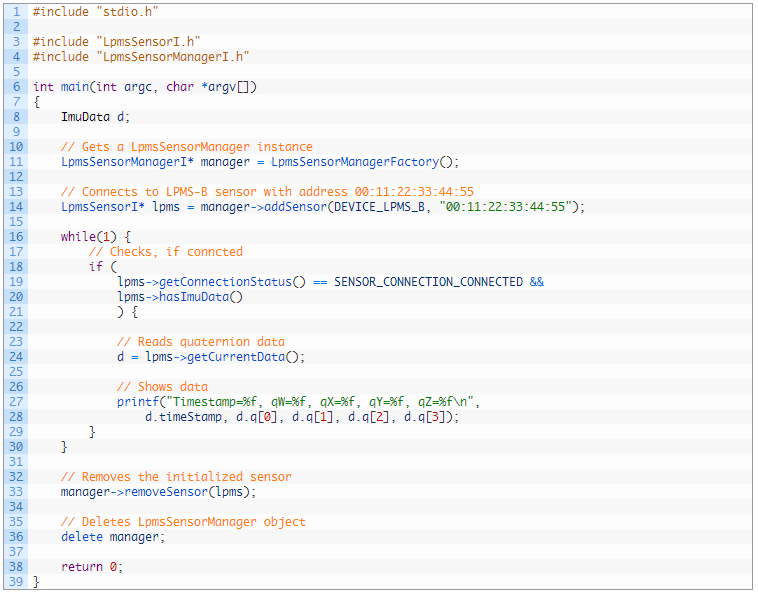
Task: Click line number 39 in the gutter
Action: (15, 582)
